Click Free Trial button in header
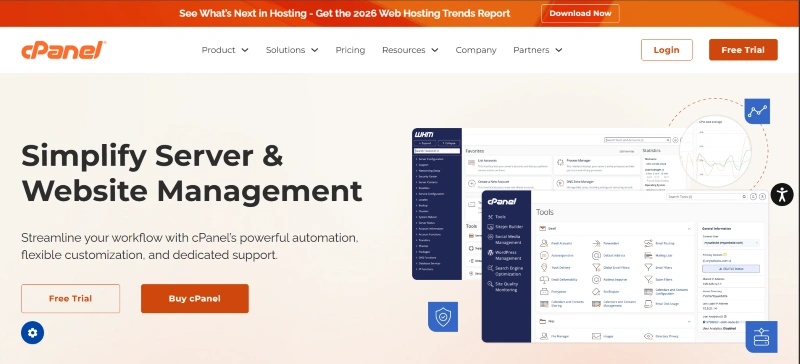This screenshot has width=800, height=364. (x=743, y=50)
